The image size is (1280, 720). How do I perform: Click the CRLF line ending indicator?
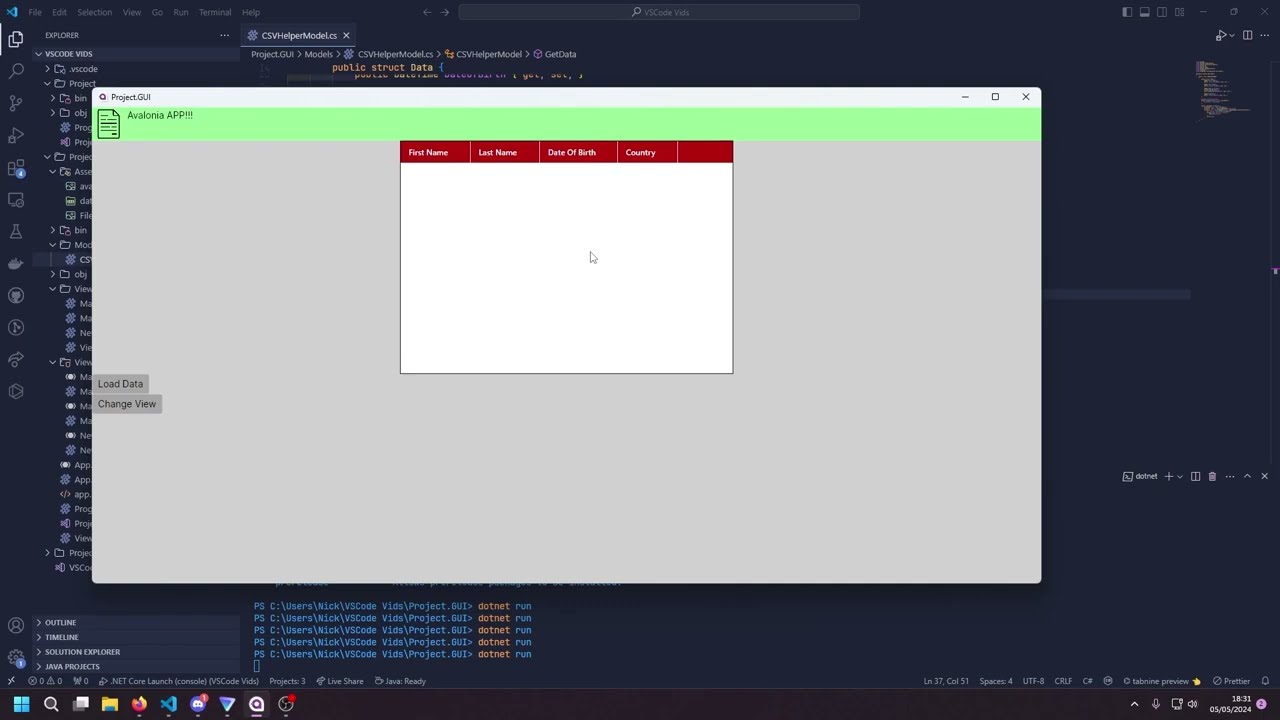tap(1063, 681)
